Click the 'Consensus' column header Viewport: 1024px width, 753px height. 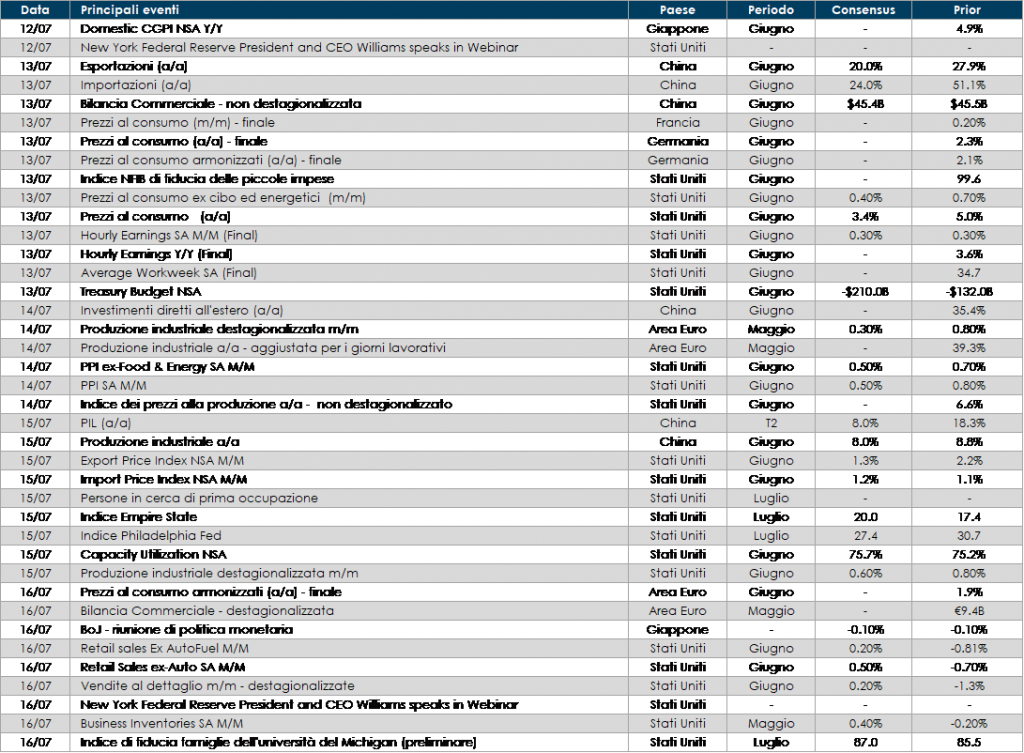point(863,10)
